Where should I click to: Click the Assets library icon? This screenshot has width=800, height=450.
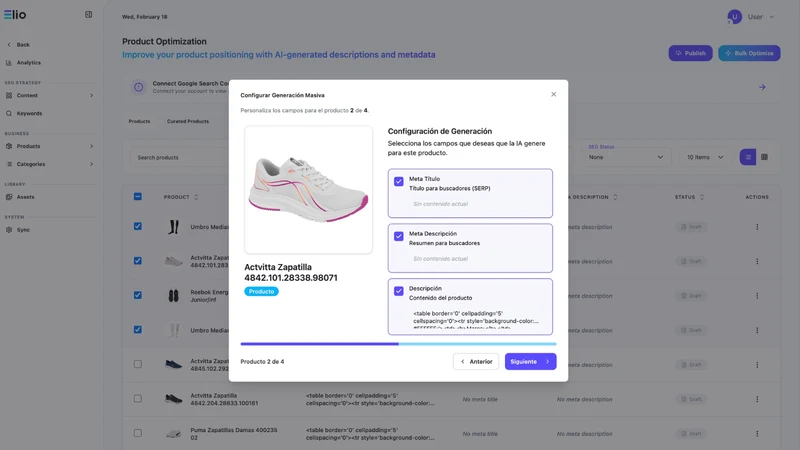[9, 197]
